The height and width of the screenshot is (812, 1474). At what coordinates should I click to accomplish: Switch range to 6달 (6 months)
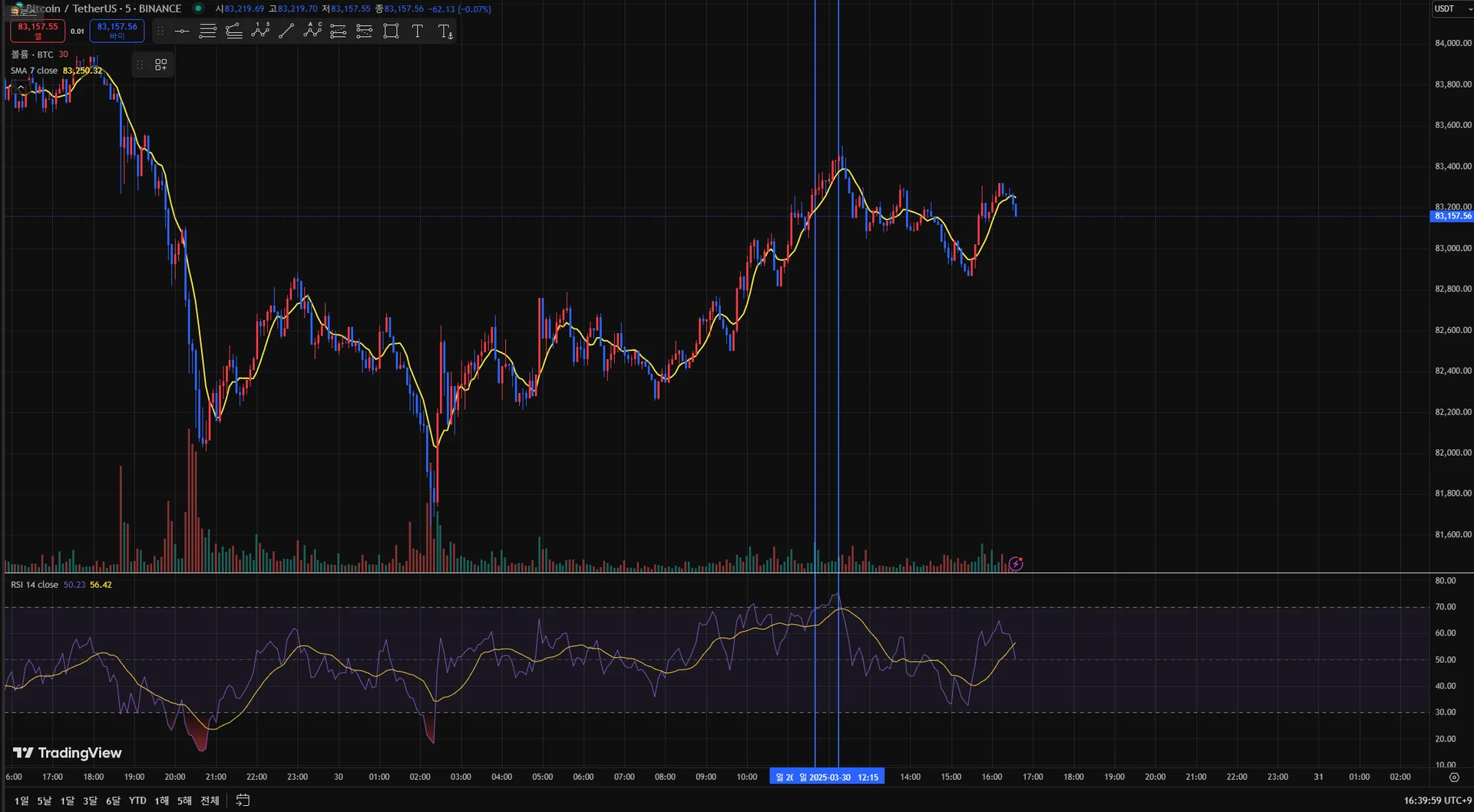coord(114,800)
